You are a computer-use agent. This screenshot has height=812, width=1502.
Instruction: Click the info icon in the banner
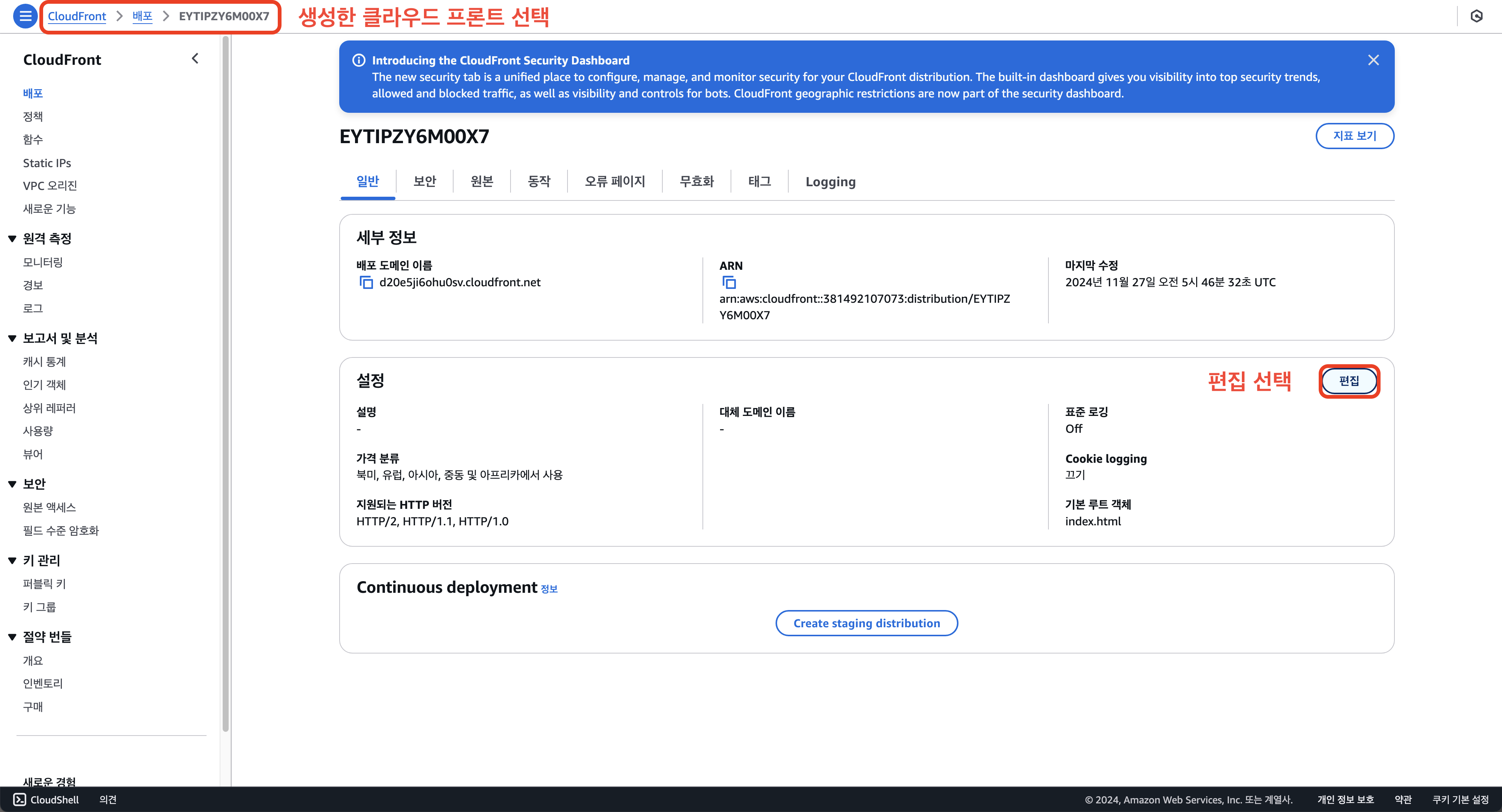click(359, 60)
